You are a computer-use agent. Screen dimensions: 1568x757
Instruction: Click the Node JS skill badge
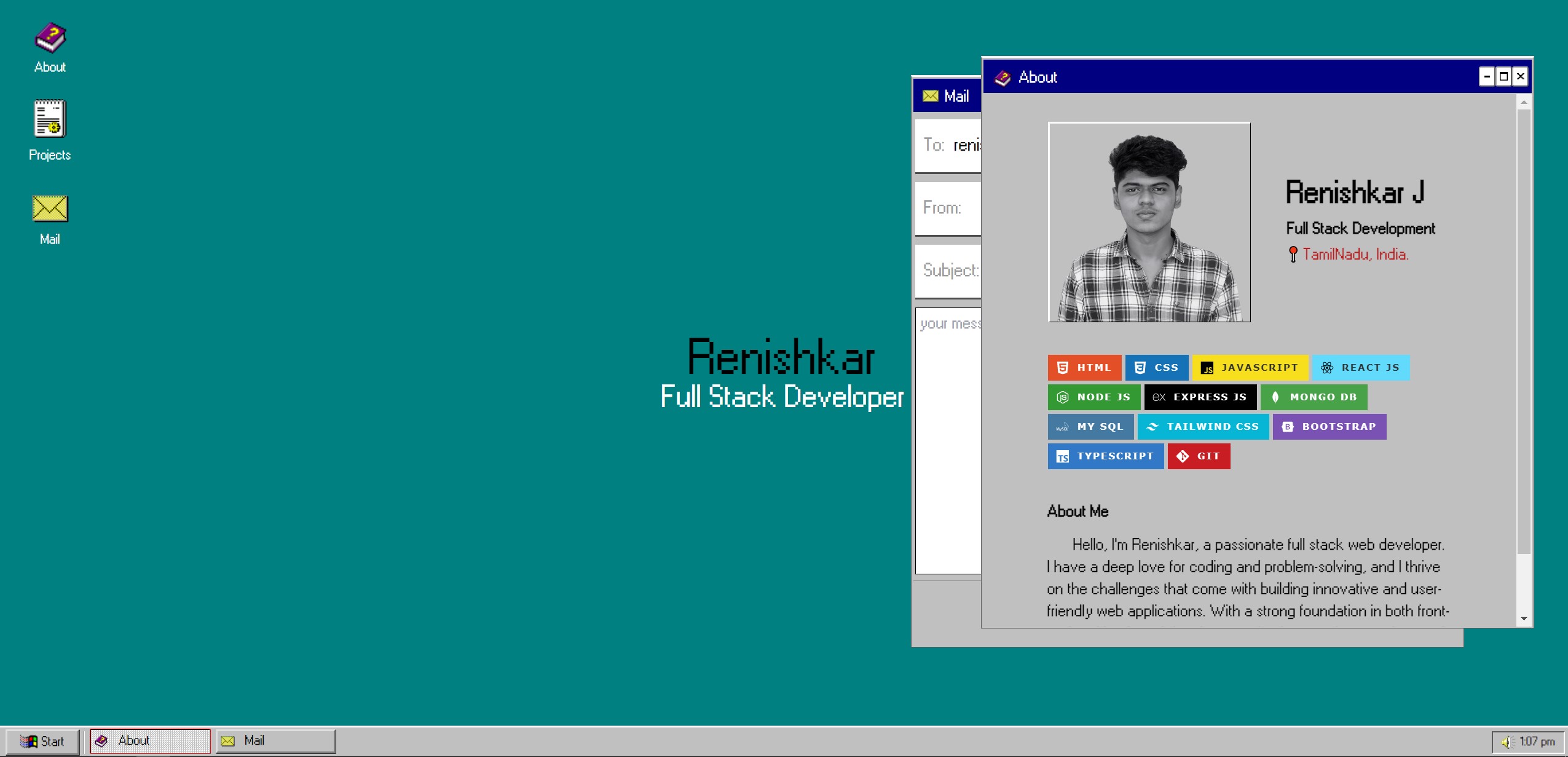point(1093,397)
